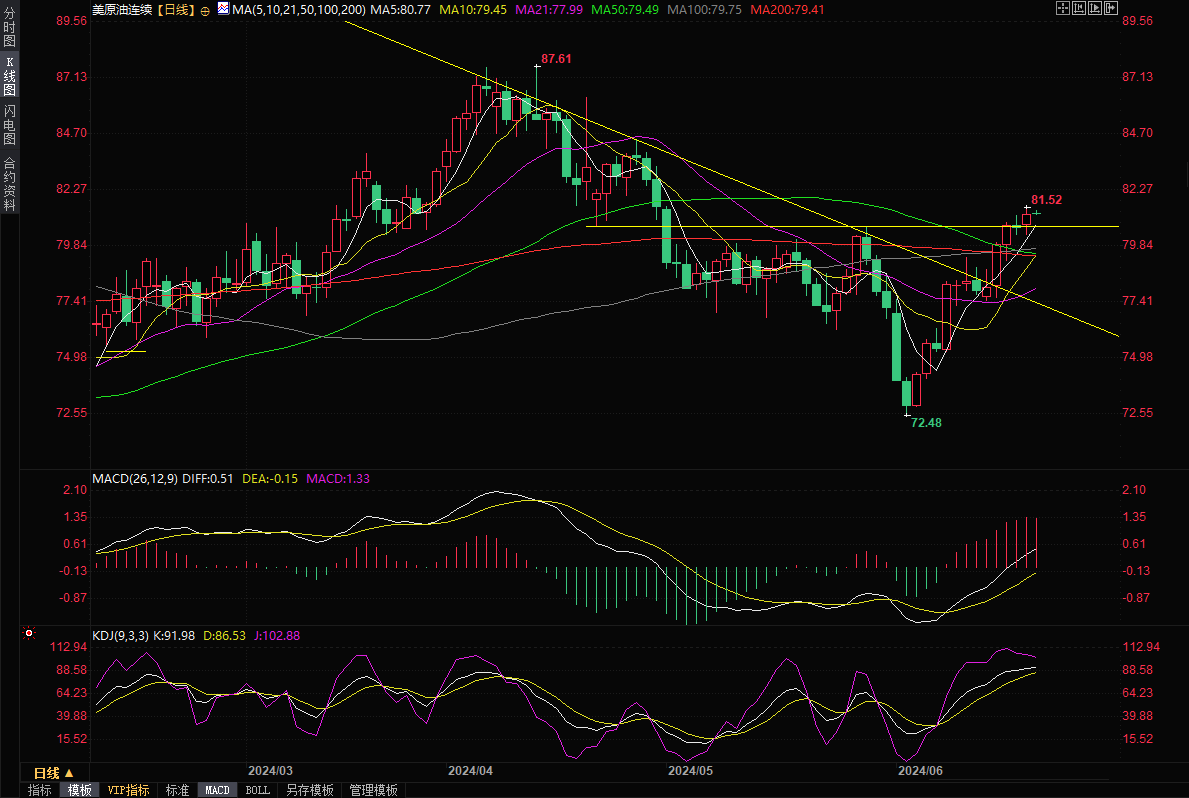
Task: Switch to the BOLL indicator template
Action: (x=257, y=790)
